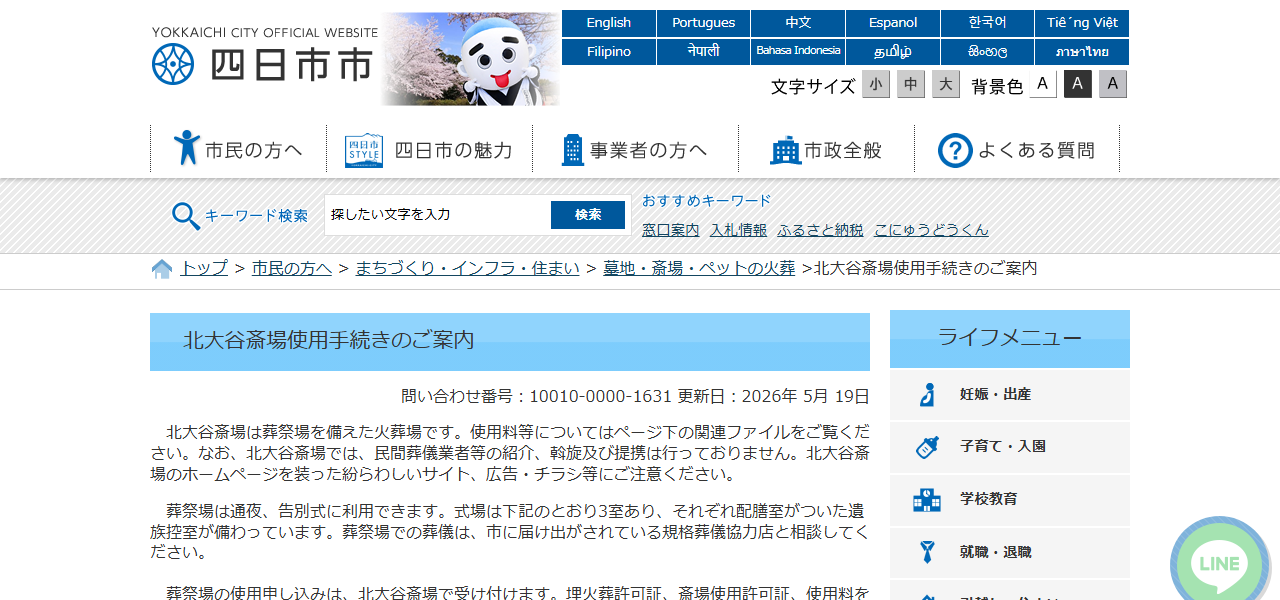Open the 市政全般 menu
This screenshot has width=1280, height=600.
[826, 149]
